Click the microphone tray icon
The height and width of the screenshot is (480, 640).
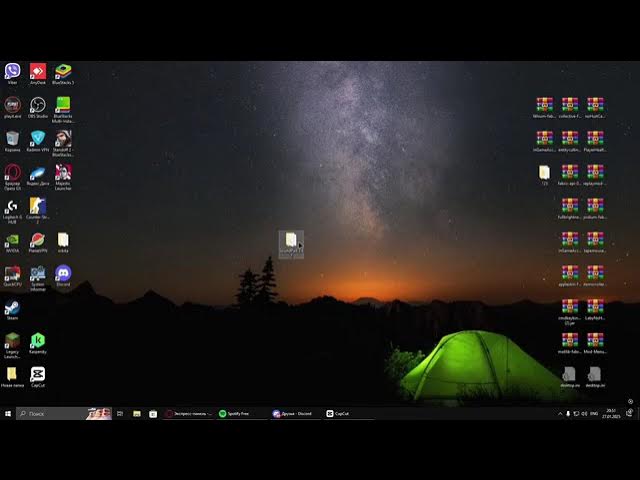tap(568, 413)
